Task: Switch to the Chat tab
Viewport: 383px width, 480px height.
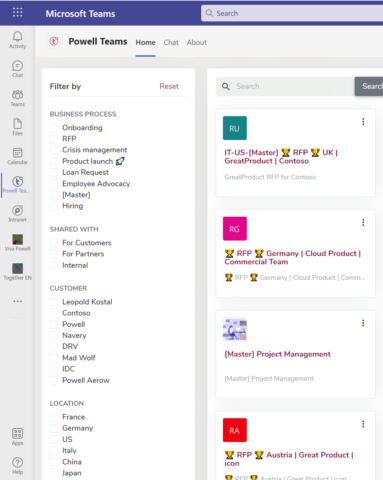Action: pos(171,42)
